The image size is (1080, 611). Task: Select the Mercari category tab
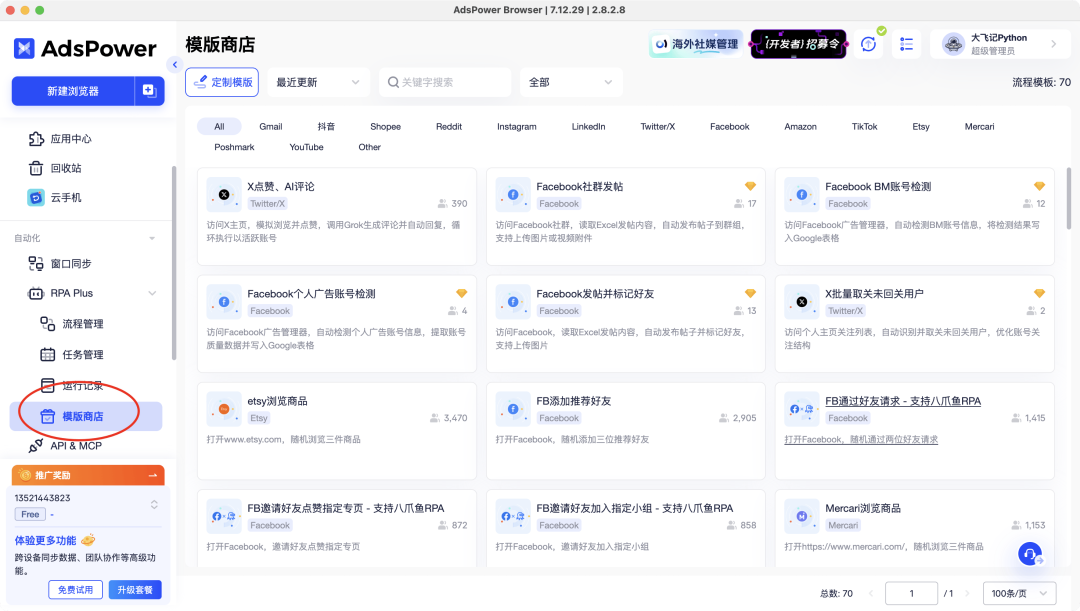[x=979, y=127]
